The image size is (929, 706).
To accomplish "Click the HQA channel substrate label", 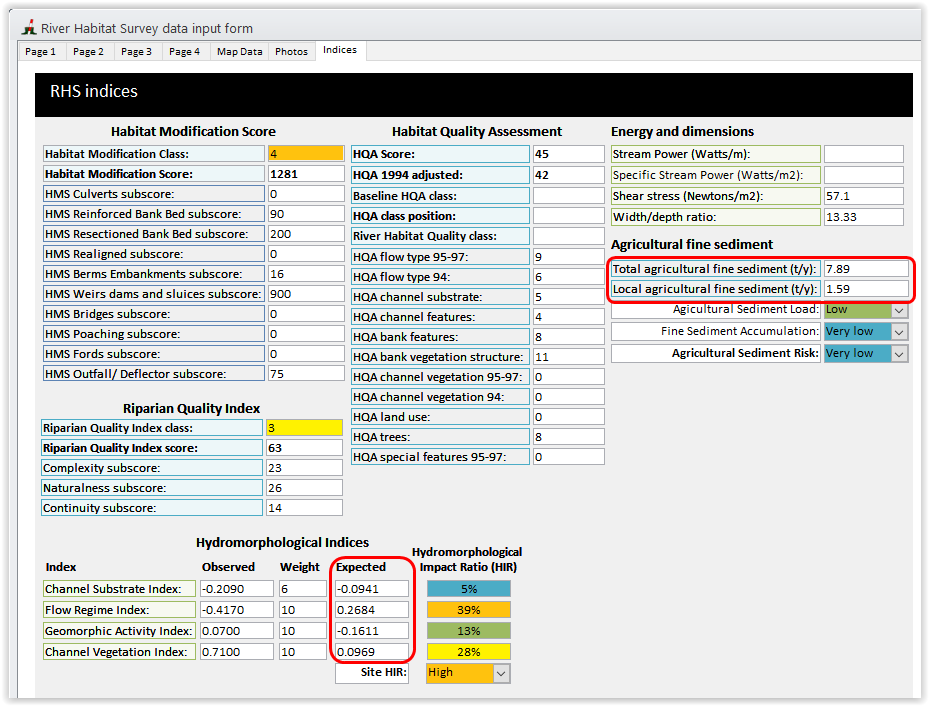I will (441, 297).
